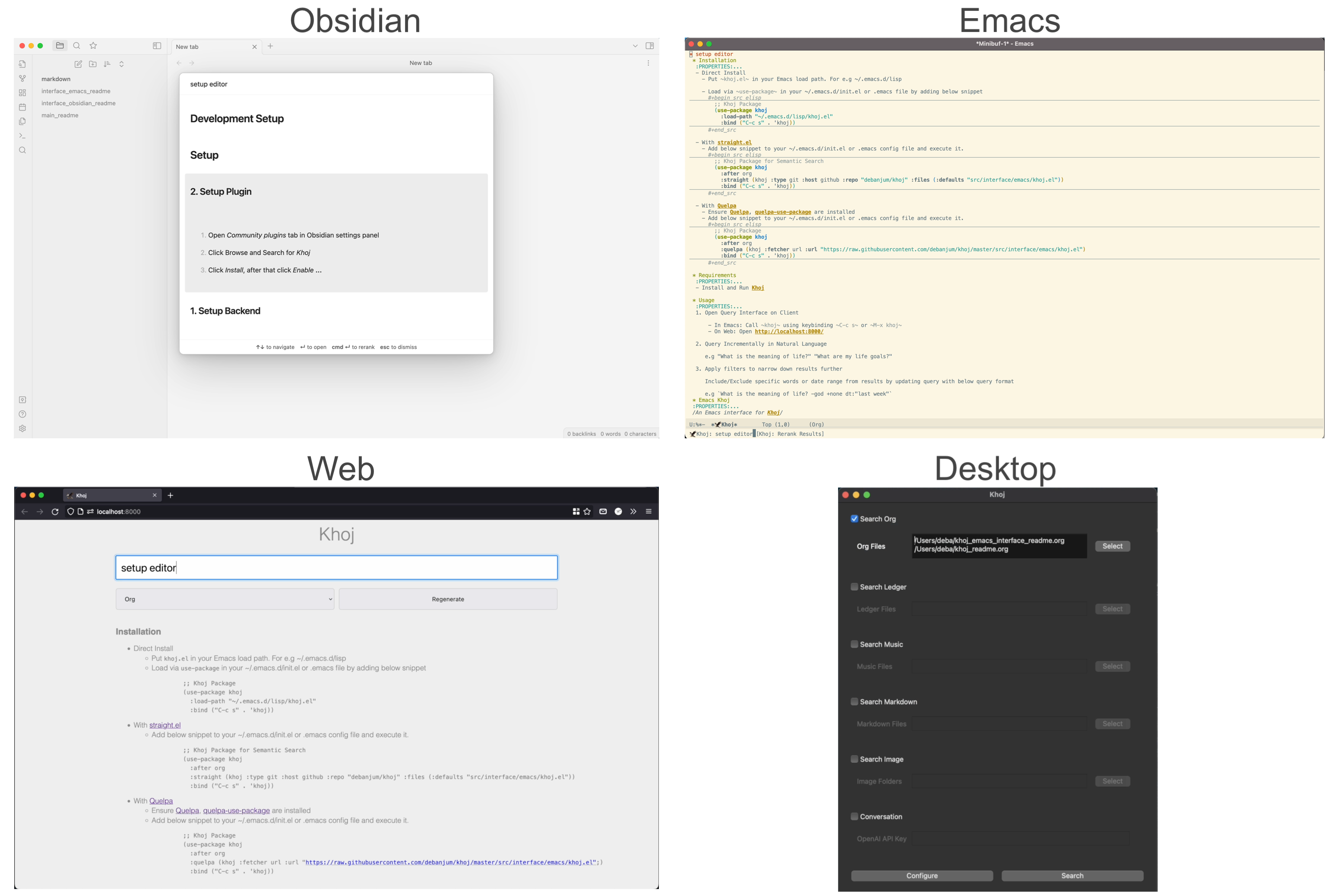Enable the Search Markdown checkbox
Screen dimensions: 1335x896
click(x=854, y=701)
